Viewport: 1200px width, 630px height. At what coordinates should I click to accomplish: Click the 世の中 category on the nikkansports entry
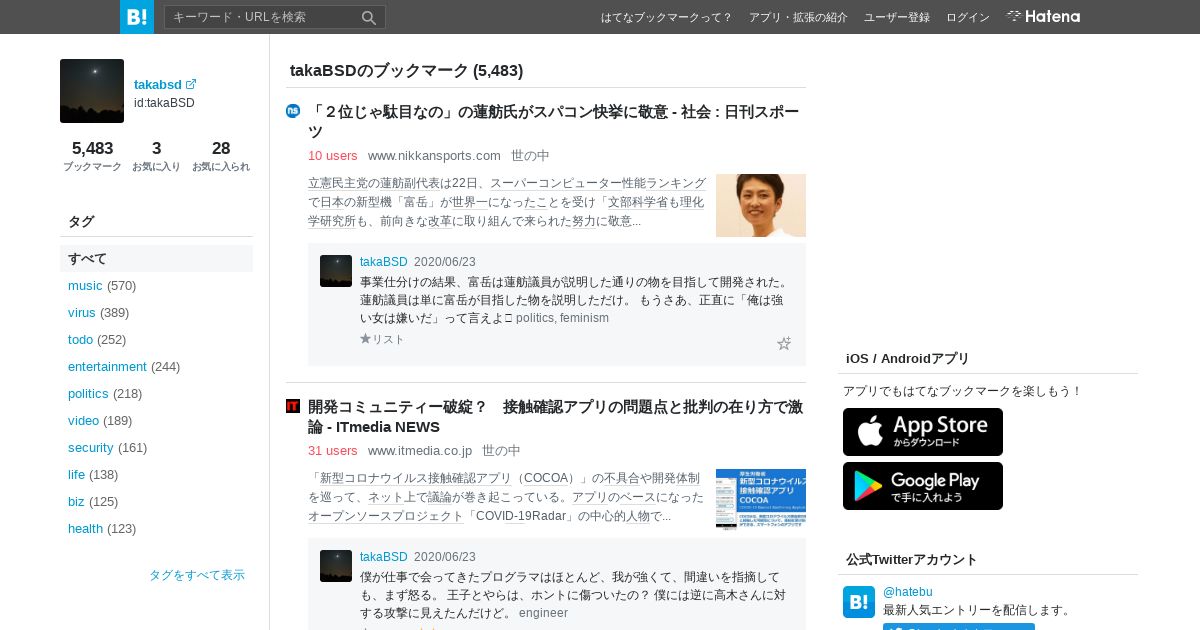coord(530,155)
